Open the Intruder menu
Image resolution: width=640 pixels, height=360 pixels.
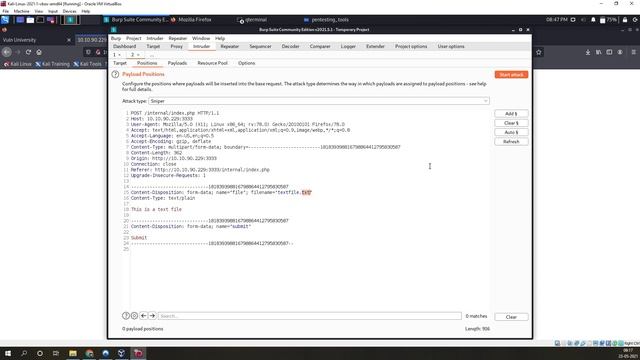(x=155, y=38)
